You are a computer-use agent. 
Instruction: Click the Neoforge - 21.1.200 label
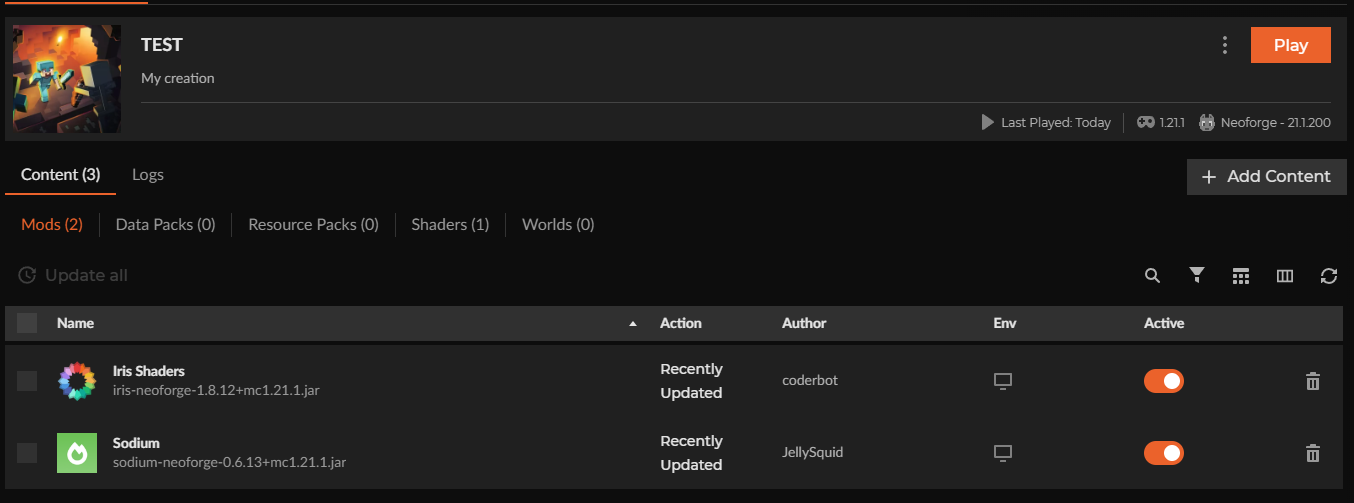point(1276,123)
